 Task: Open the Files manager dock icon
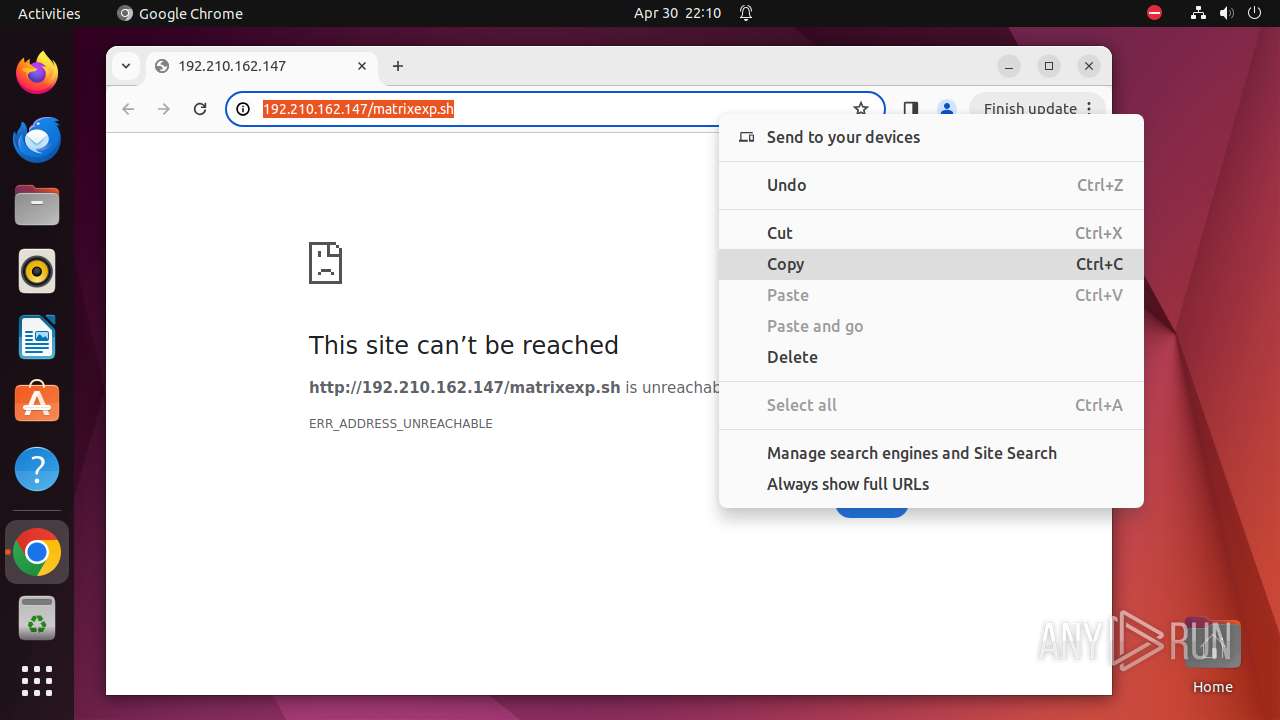coord(37,205)
